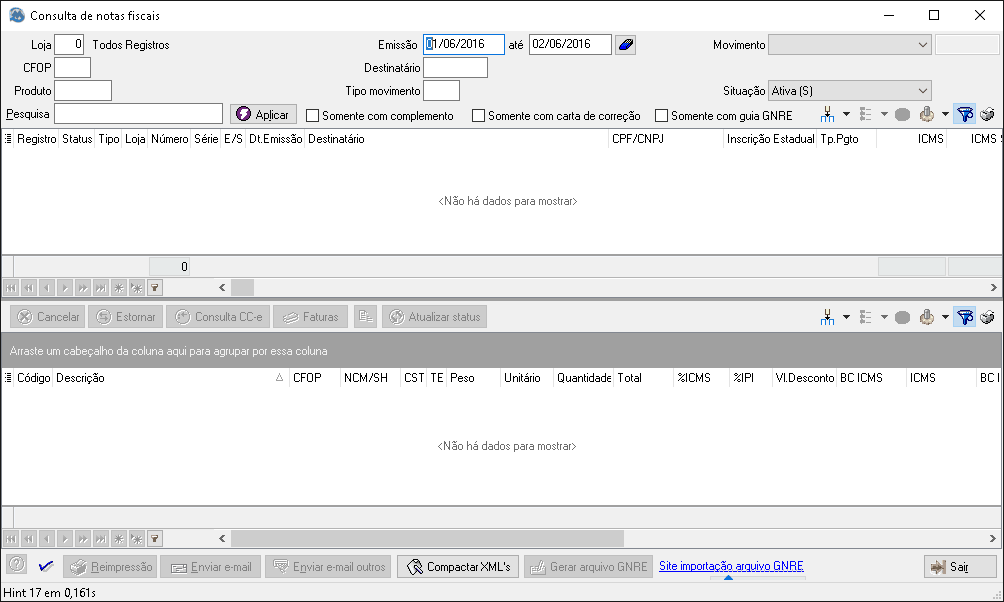Click the stamp tool icon in the upper toolbar
Viewport: 1004px width, 602px height.
coord(927,115)
